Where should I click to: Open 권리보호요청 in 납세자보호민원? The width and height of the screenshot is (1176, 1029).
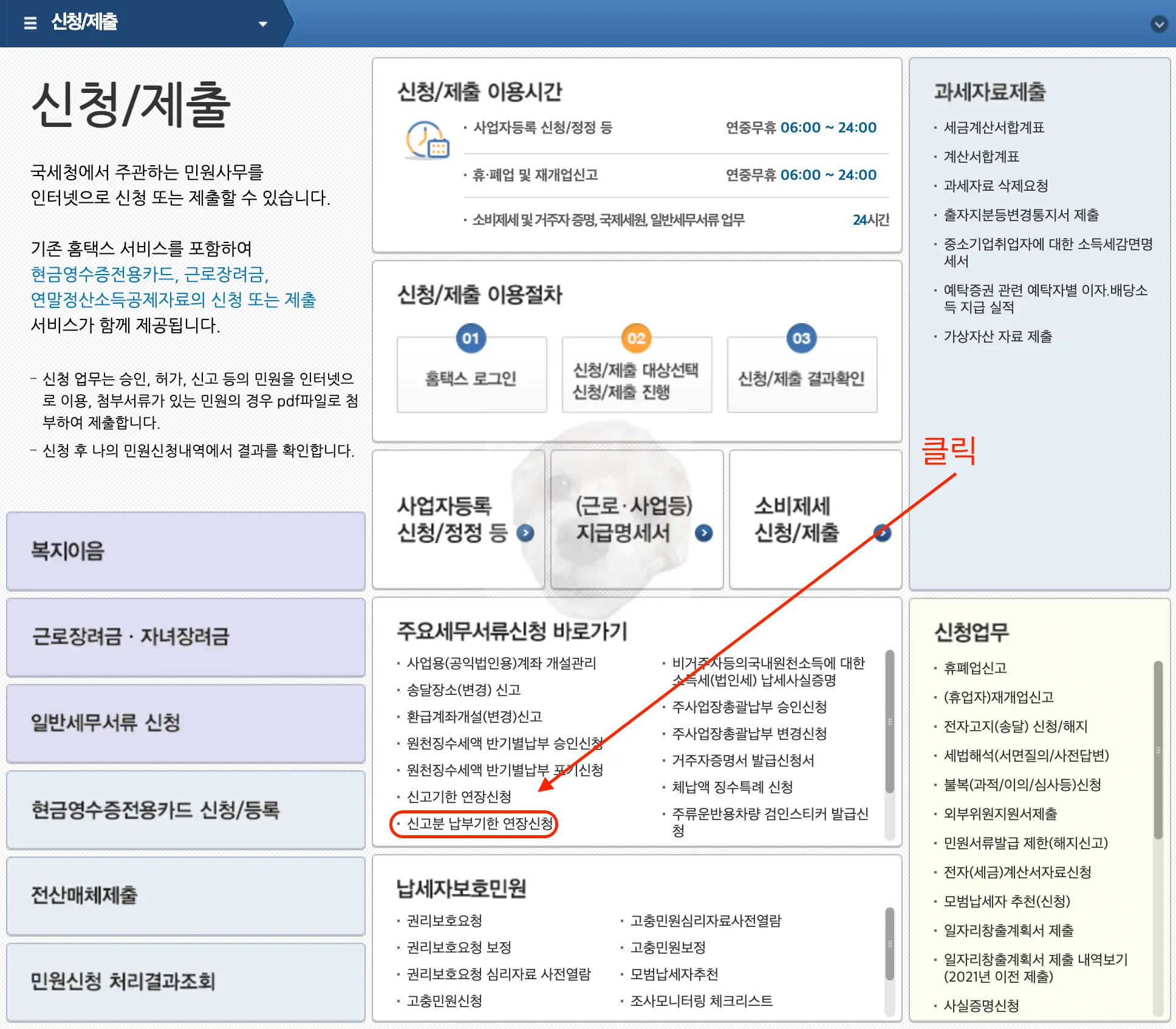(x=445, y=921)
